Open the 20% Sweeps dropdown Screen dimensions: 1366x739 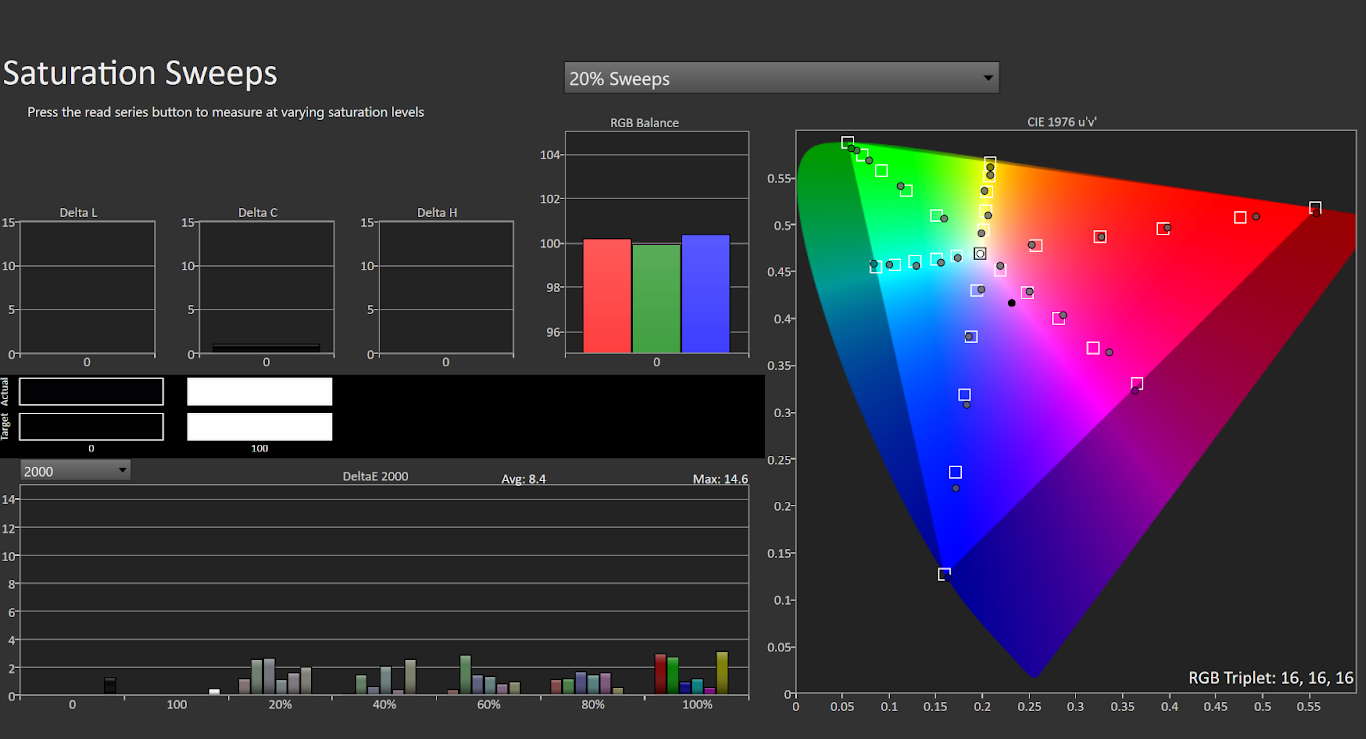pyautogui.click(x=781, y=78)
